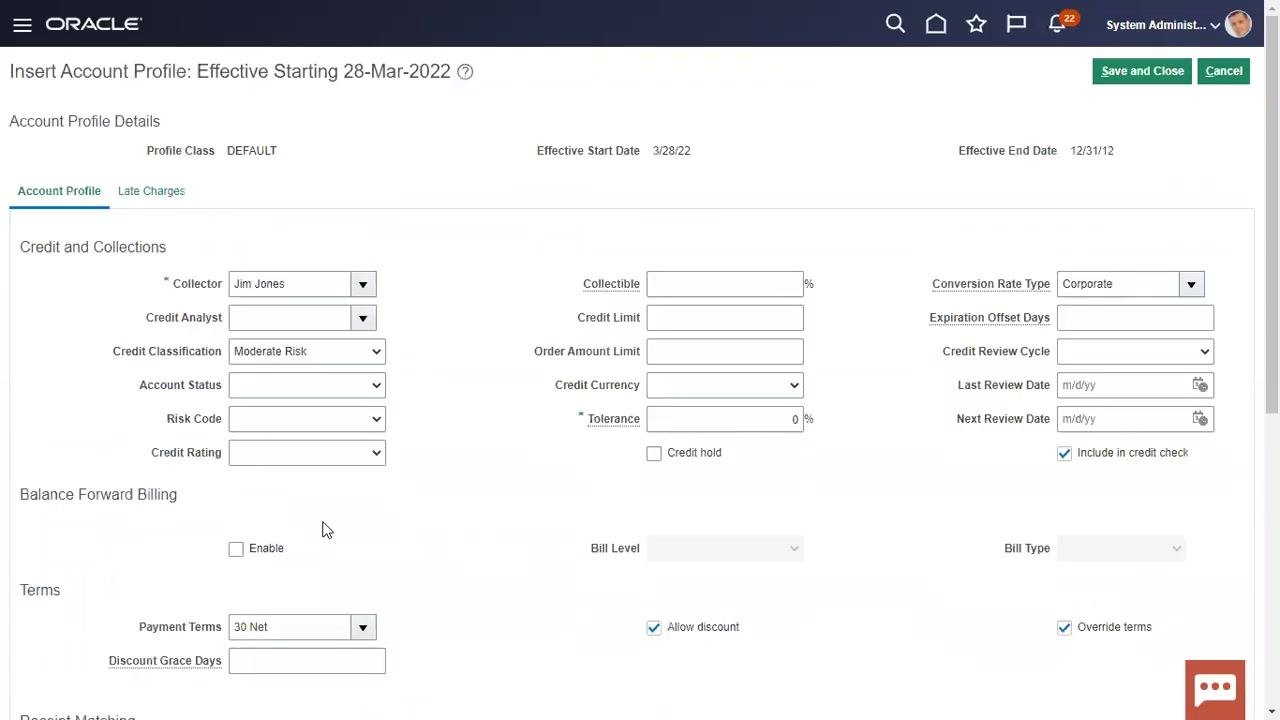Viewport: 1280px width, 720px height.
Task: Toggle the Credit hold checkbox
Action: coord(654,453)
